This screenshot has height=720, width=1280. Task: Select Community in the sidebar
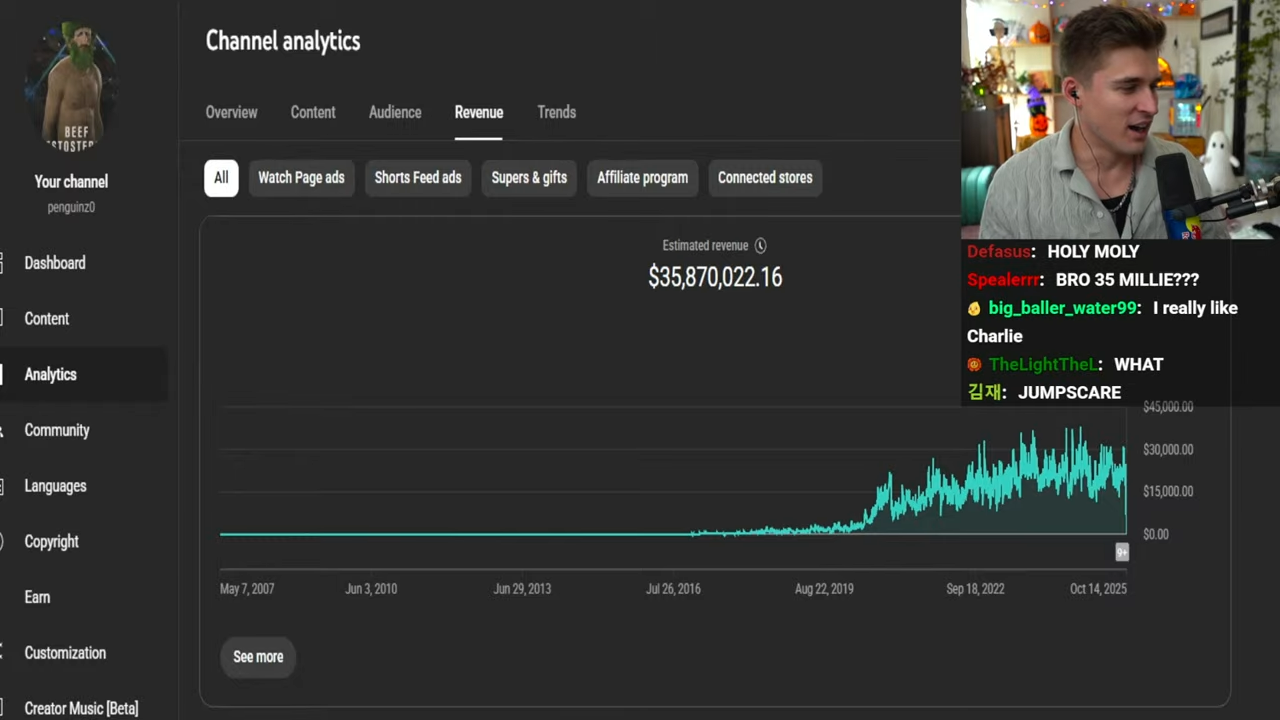click(x=57, y=430)
